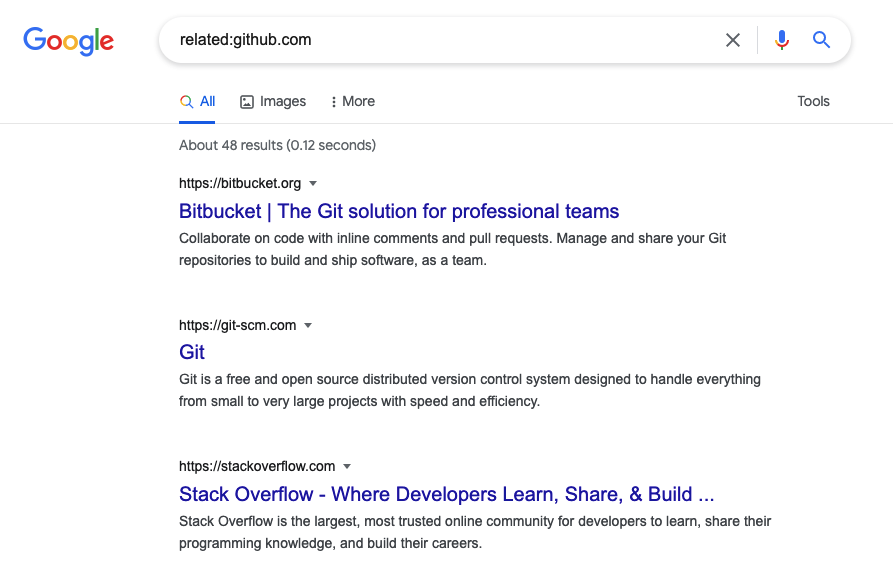The width and height of the screenshot is (893, 583).
Task: Click the blue magnifier search button
Action: [x=821, y=40]
